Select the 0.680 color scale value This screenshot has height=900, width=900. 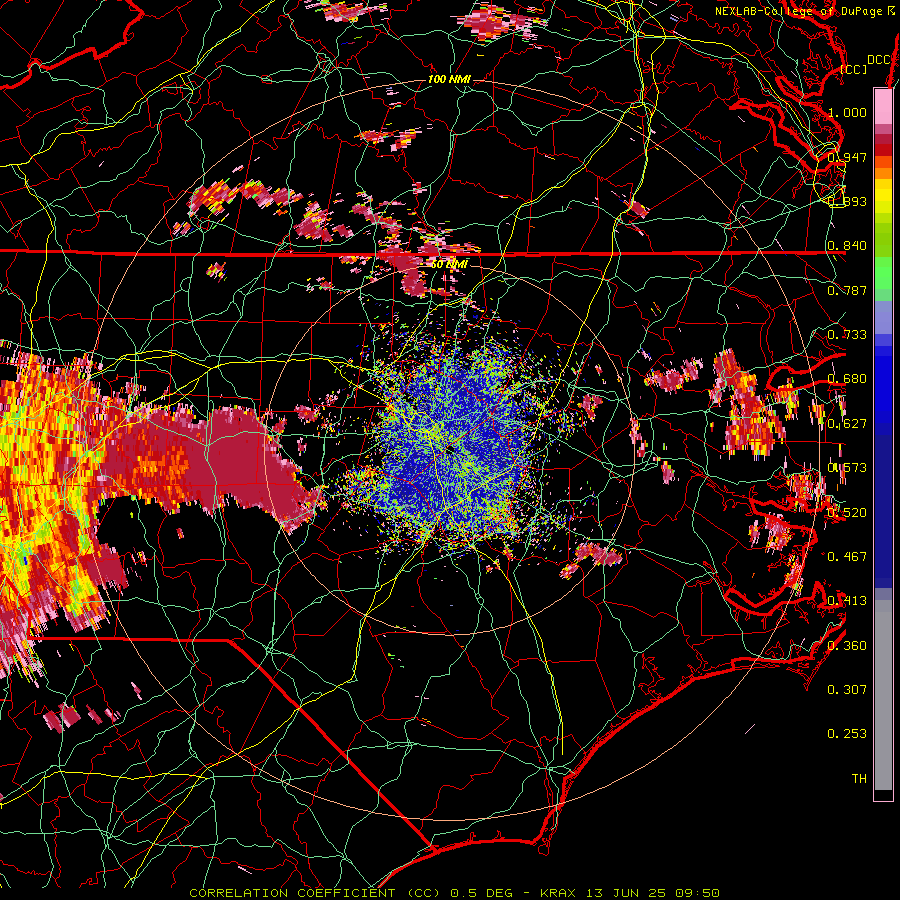pyautogui.click(x=847, y=379)
